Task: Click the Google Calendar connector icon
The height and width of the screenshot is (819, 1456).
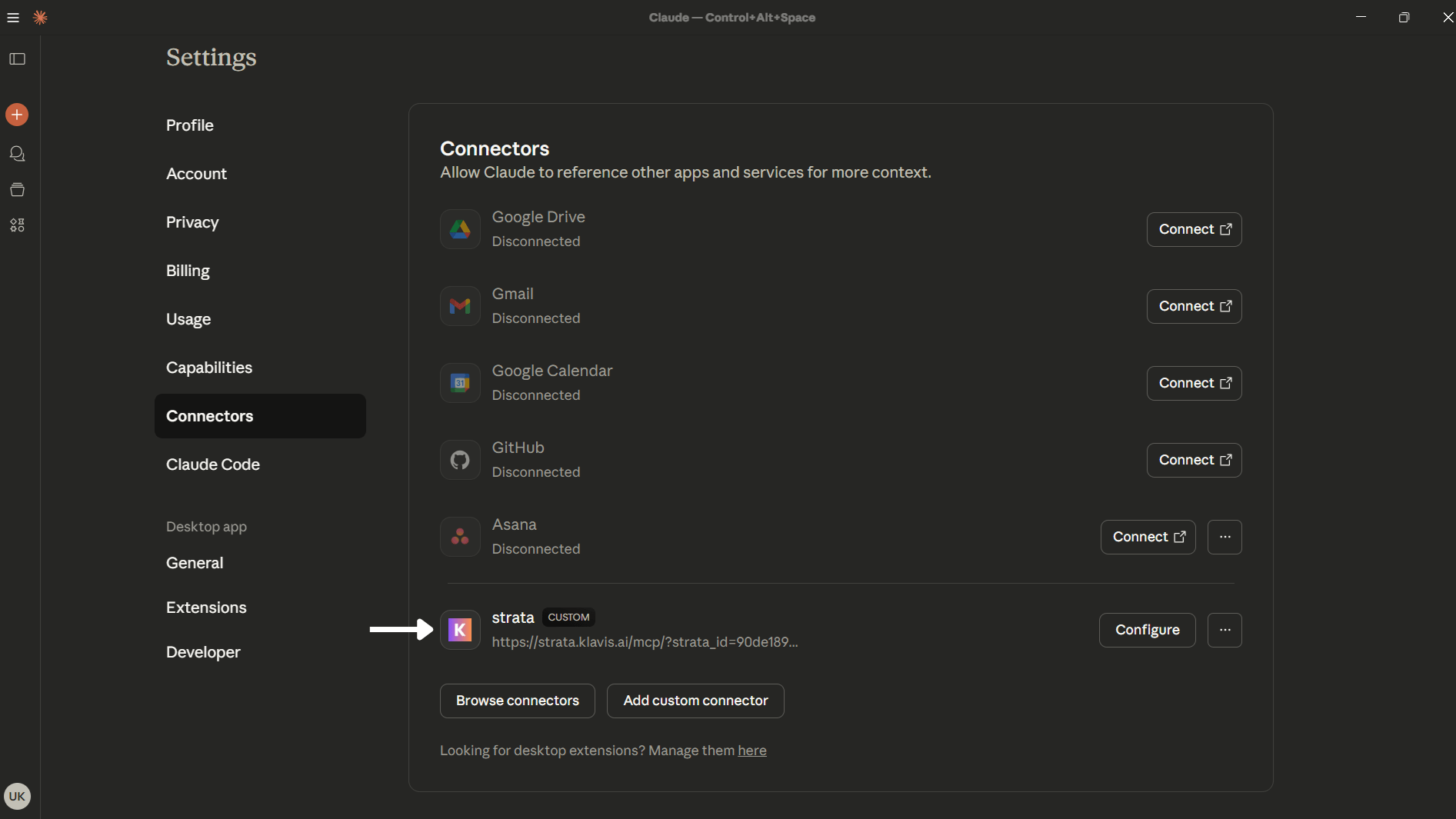Action: tap(460, 383)
